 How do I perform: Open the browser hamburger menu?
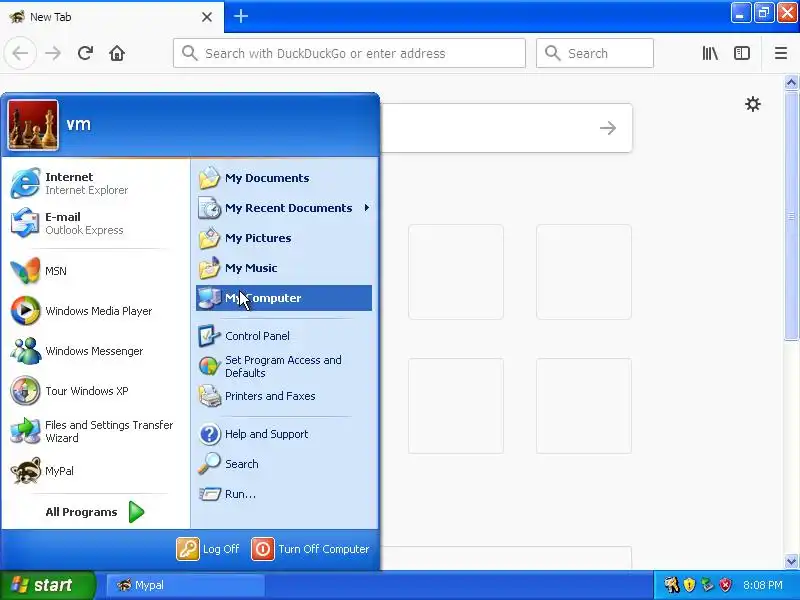(781, 53)
